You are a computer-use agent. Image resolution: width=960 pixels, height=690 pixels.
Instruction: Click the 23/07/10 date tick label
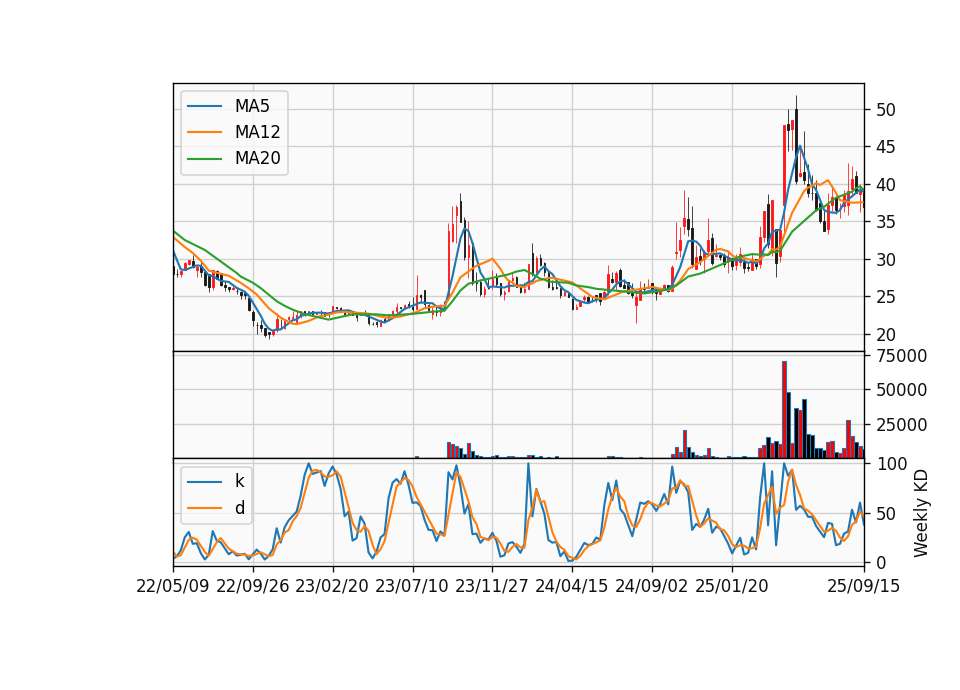pos(412,586)
